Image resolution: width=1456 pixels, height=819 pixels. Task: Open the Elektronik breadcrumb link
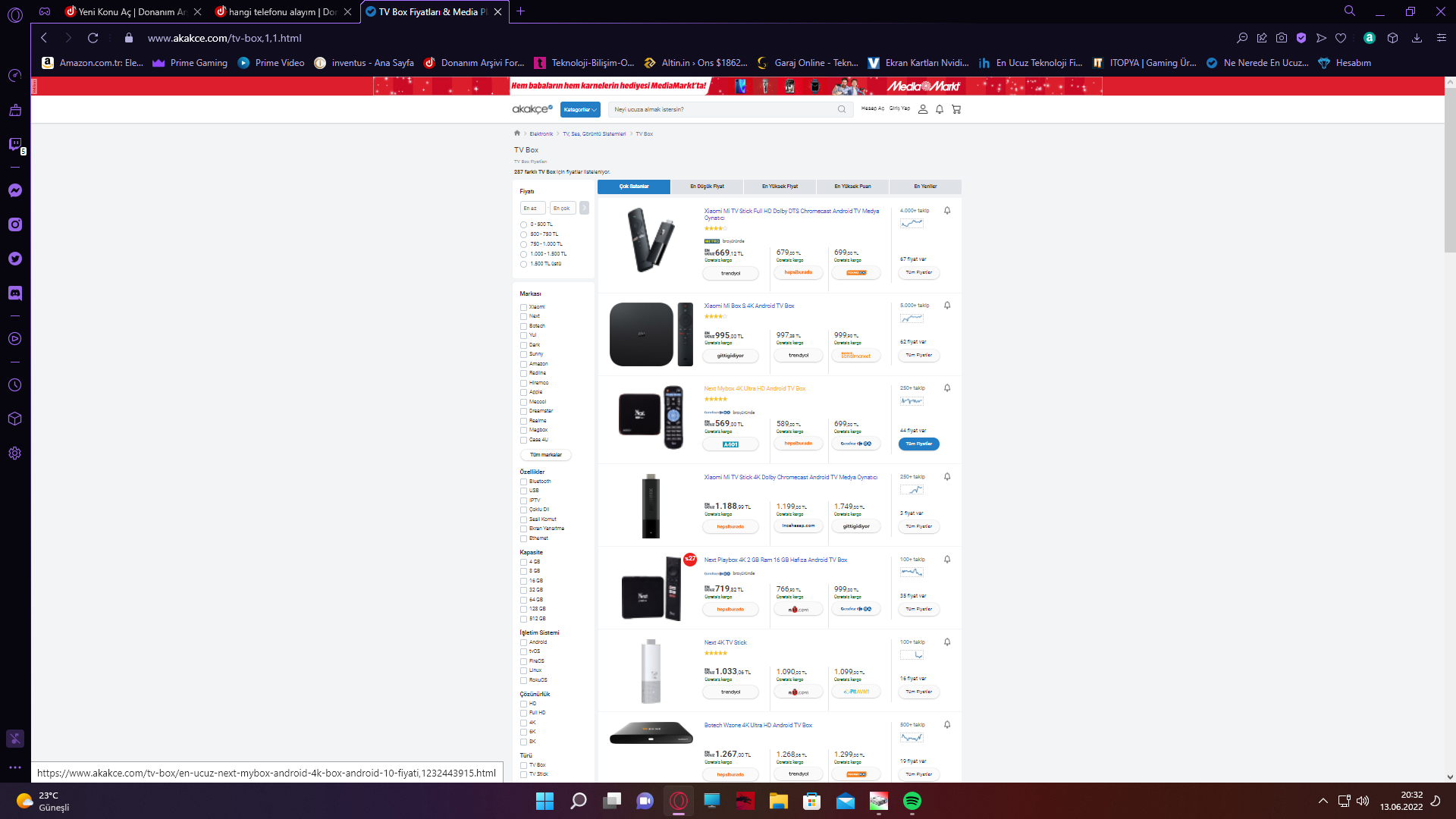coord(541,133)
